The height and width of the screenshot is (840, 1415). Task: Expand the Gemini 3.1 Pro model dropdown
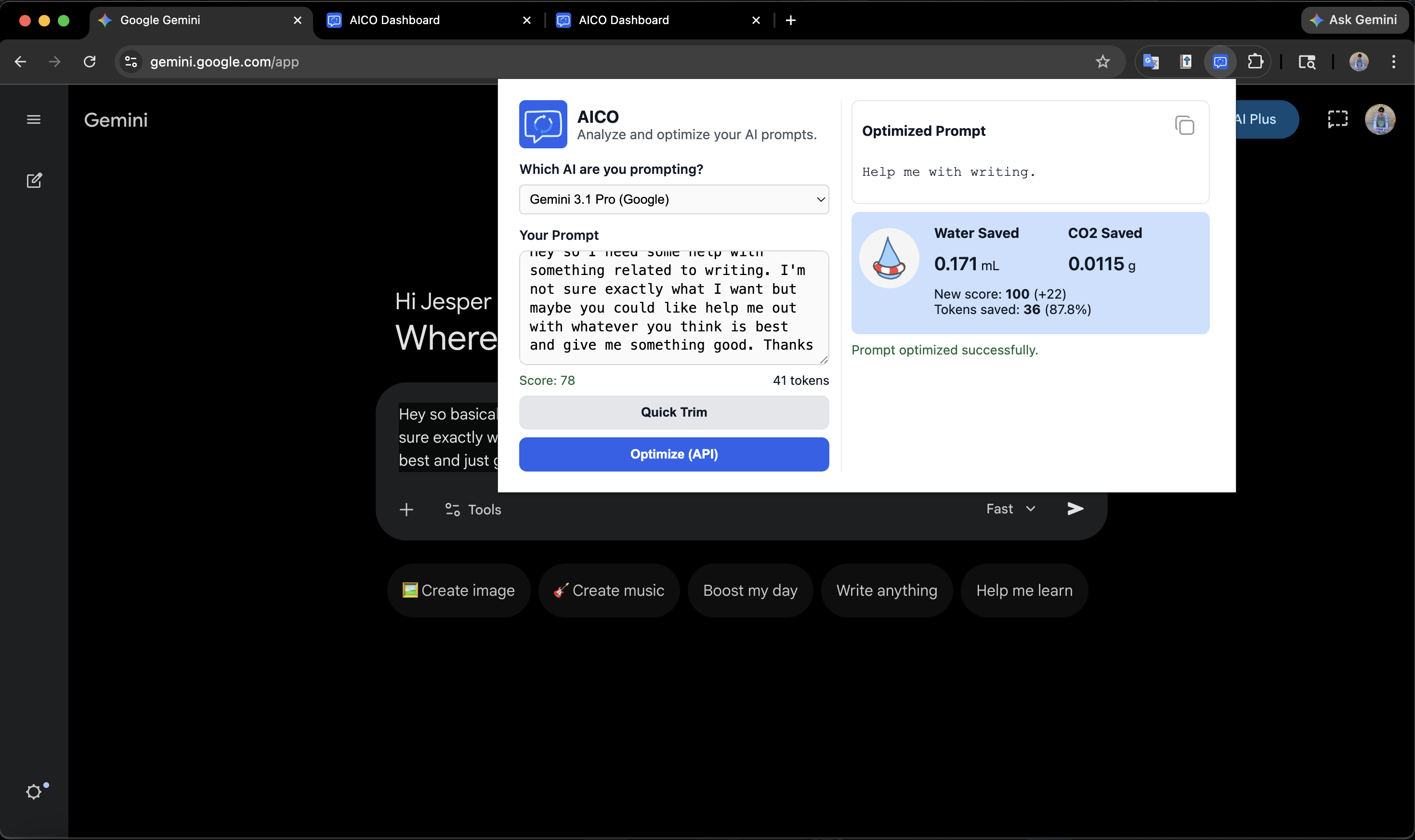[x=673, y=199]
